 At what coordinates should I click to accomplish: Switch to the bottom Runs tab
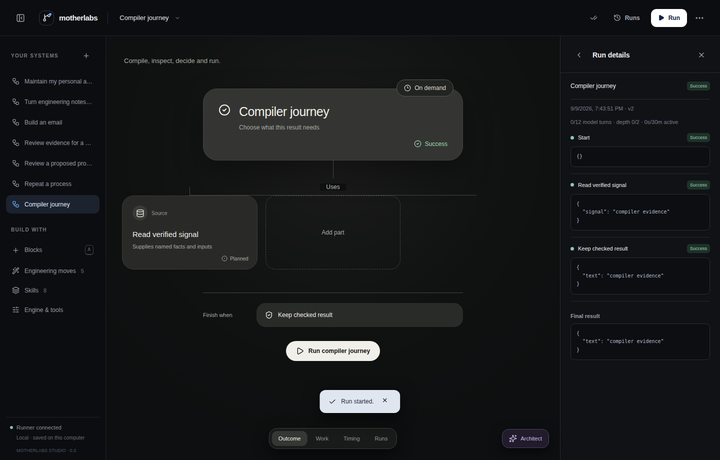point(381,438)
